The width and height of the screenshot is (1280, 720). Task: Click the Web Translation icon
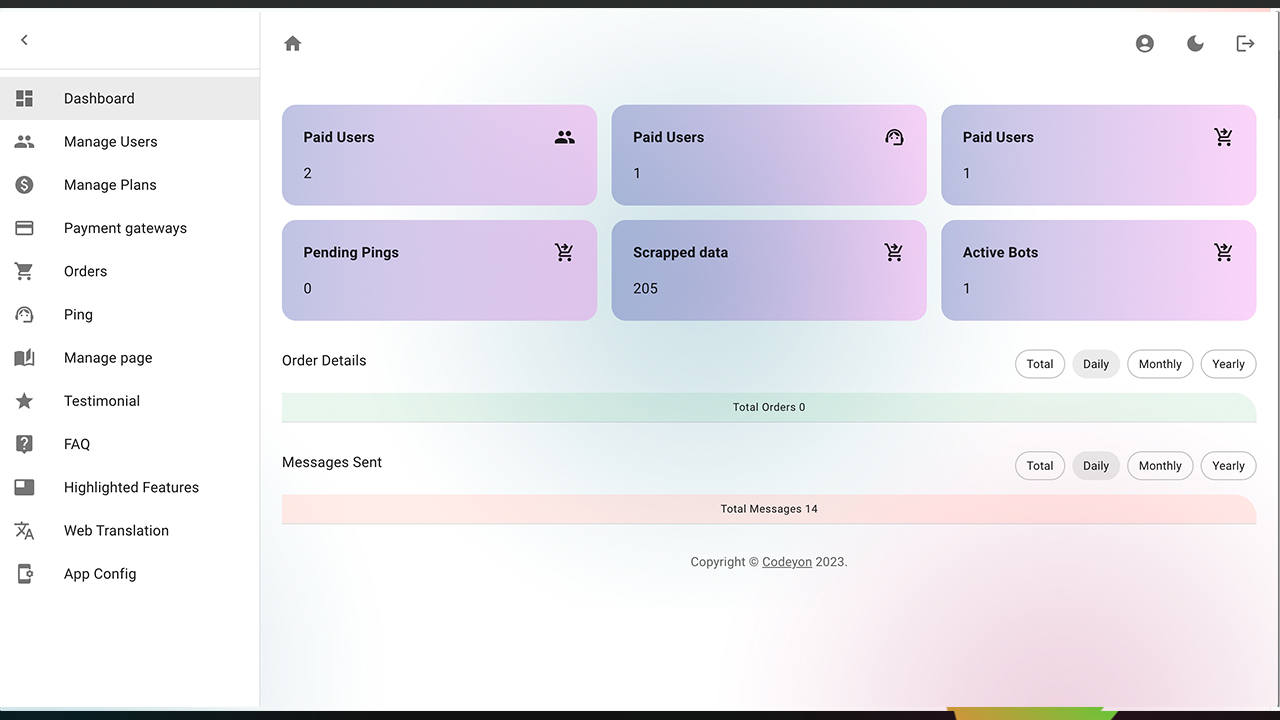(24, 530)
